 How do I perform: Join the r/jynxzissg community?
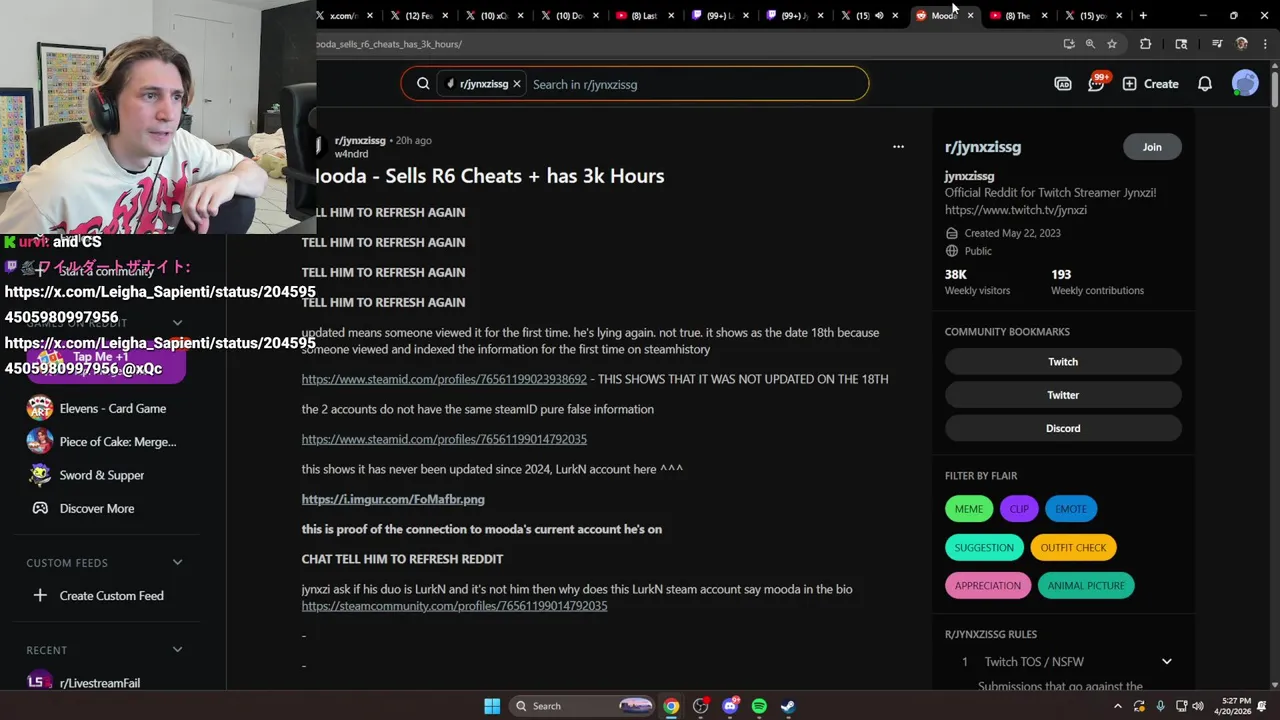[x=1152, y=147]
